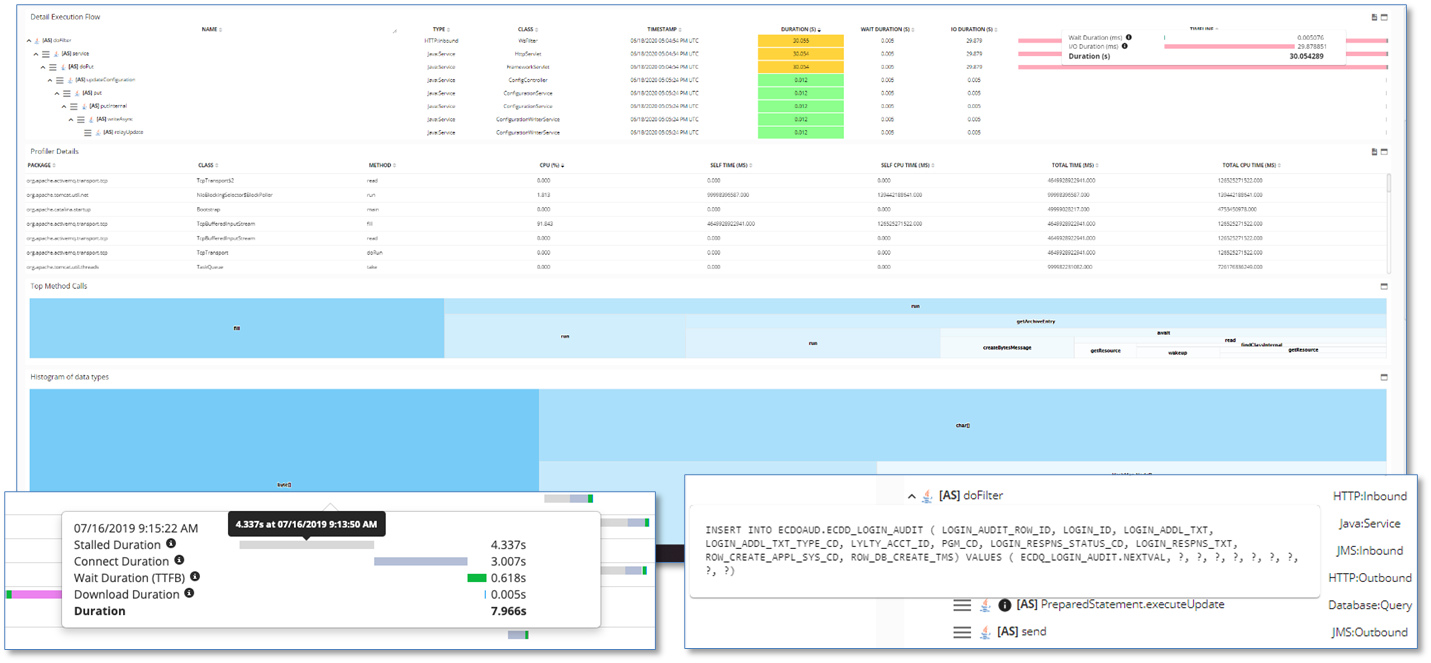Sort the Profiler table by CPU (%)
The width and height of the screenshot is (1431, 663).
pyautogui.click(x=551, y=165)
